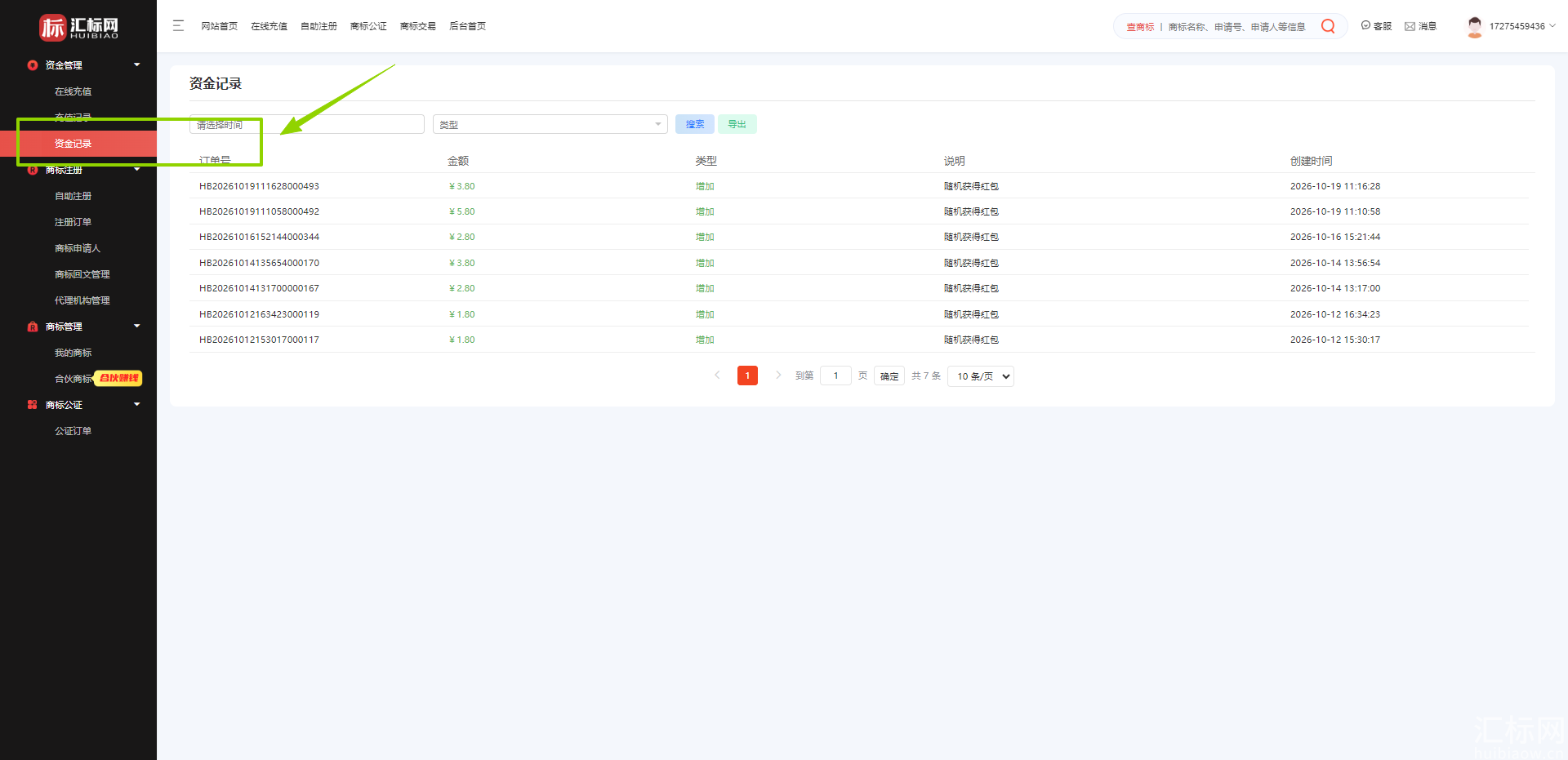Open 在线充值 in sidebar
The width and height of the screenshot is (1568, 760).
pyautogui.click(x=73, y=91)
